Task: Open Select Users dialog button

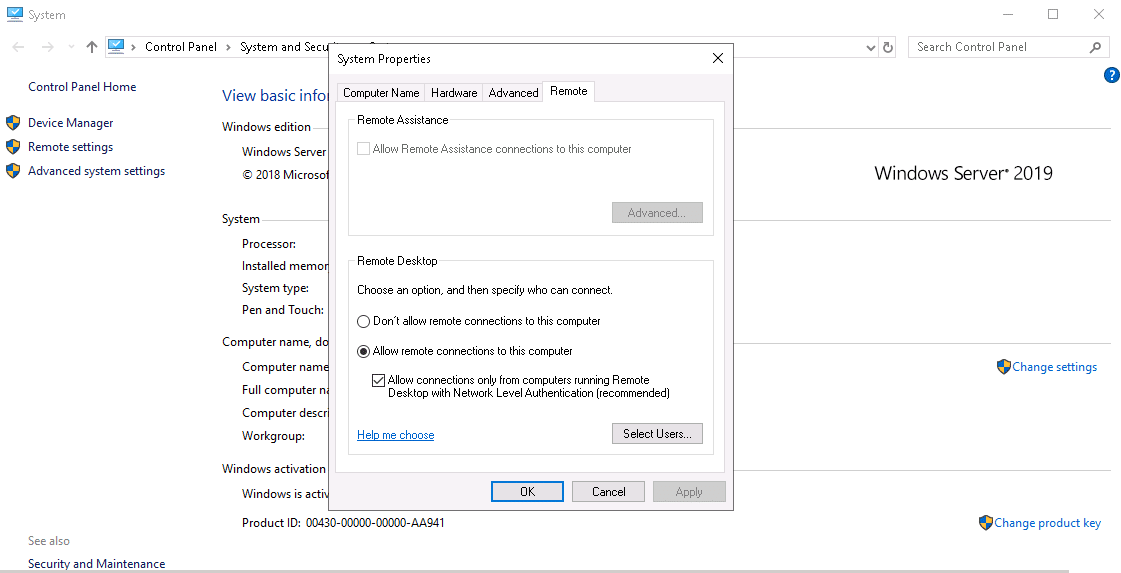Action: 657,434
